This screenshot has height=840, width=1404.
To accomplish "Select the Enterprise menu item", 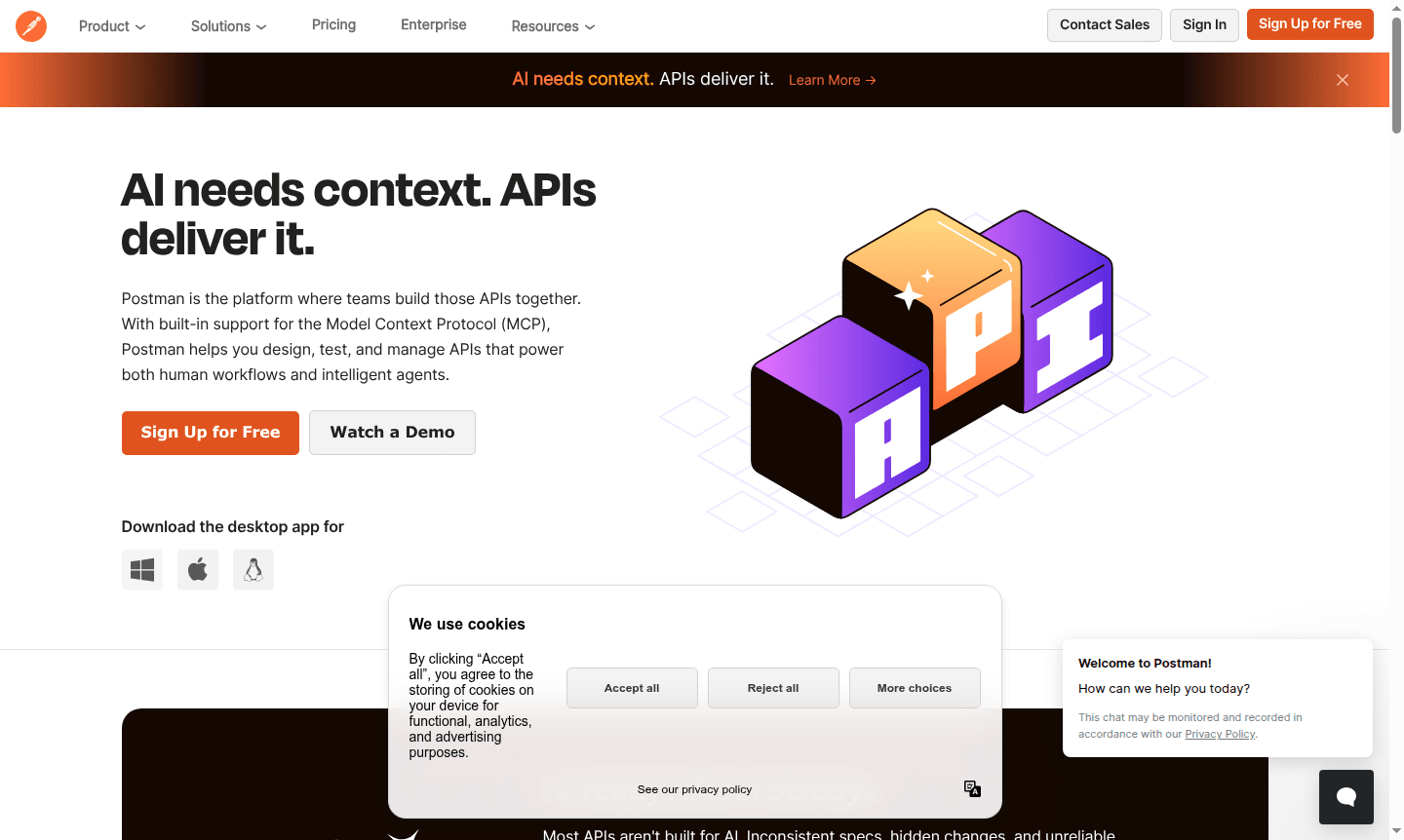I will [x=433, y=24].
